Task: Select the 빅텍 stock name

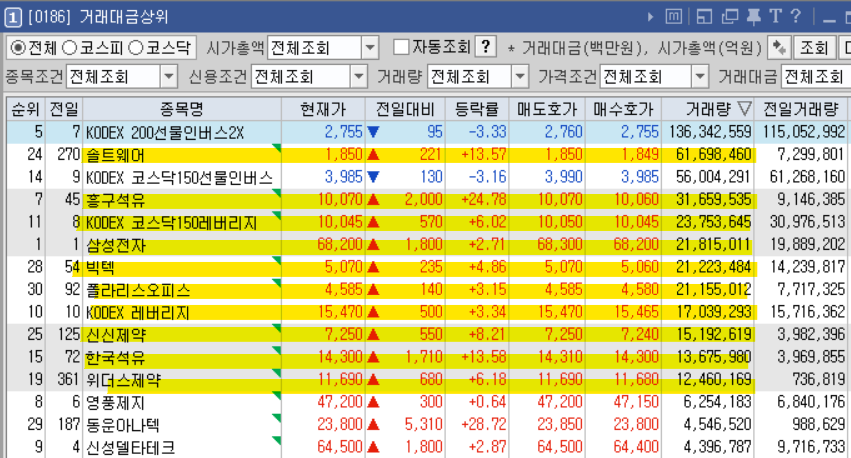Action: pos(100,268)
